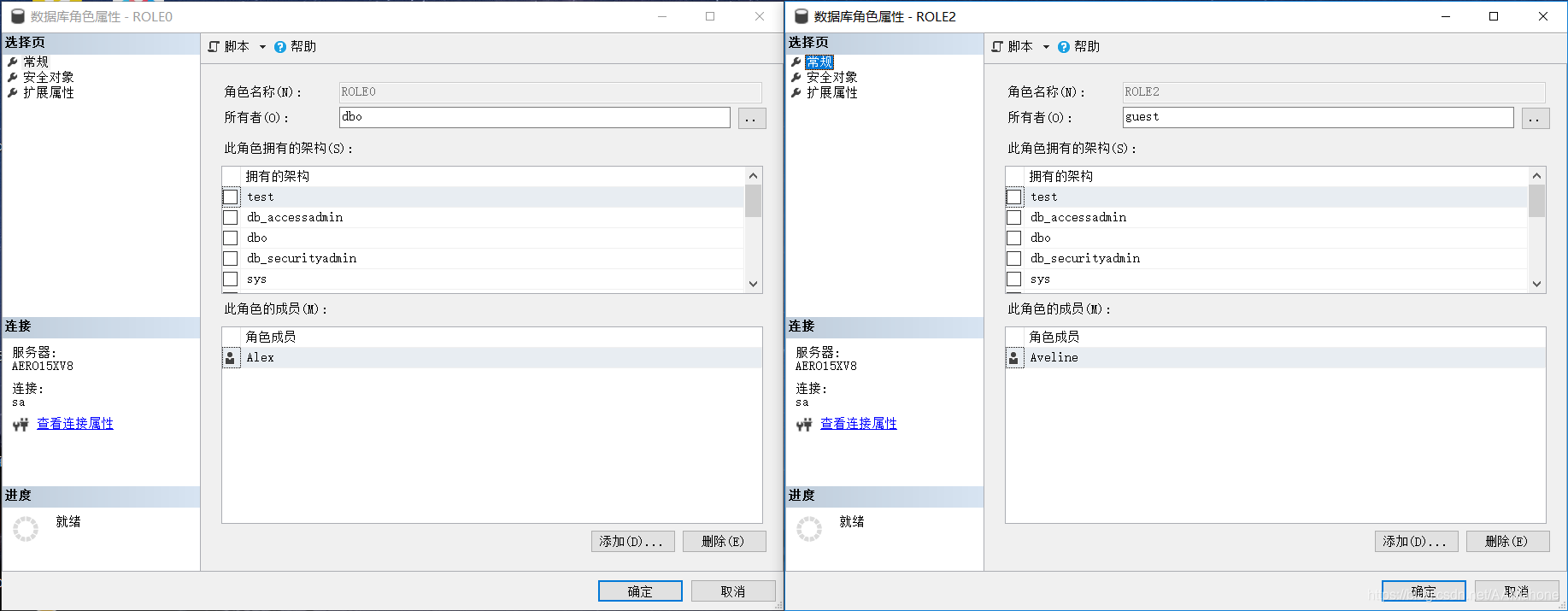Click wrench icon beside 常规 in ROLE0 window
Viewport: 1568px width, 611px height.
(x=13, y=62)
